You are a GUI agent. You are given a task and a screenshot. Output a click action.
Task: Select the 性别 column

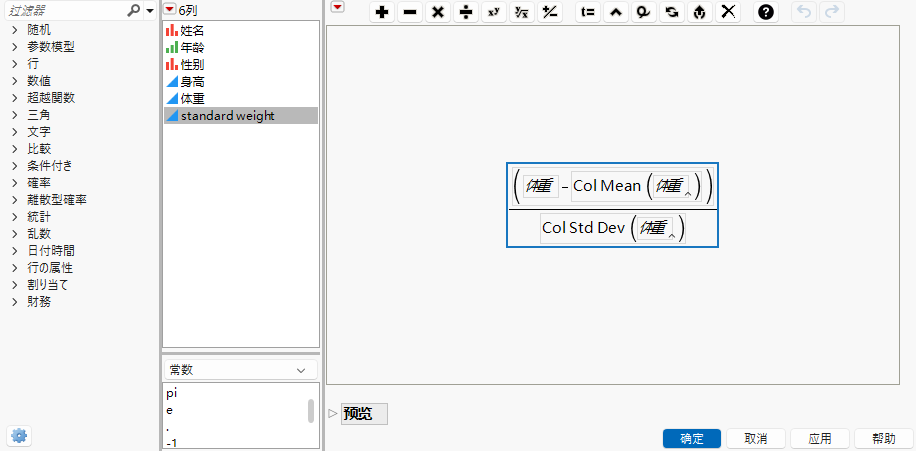click(x=241, y=64)
